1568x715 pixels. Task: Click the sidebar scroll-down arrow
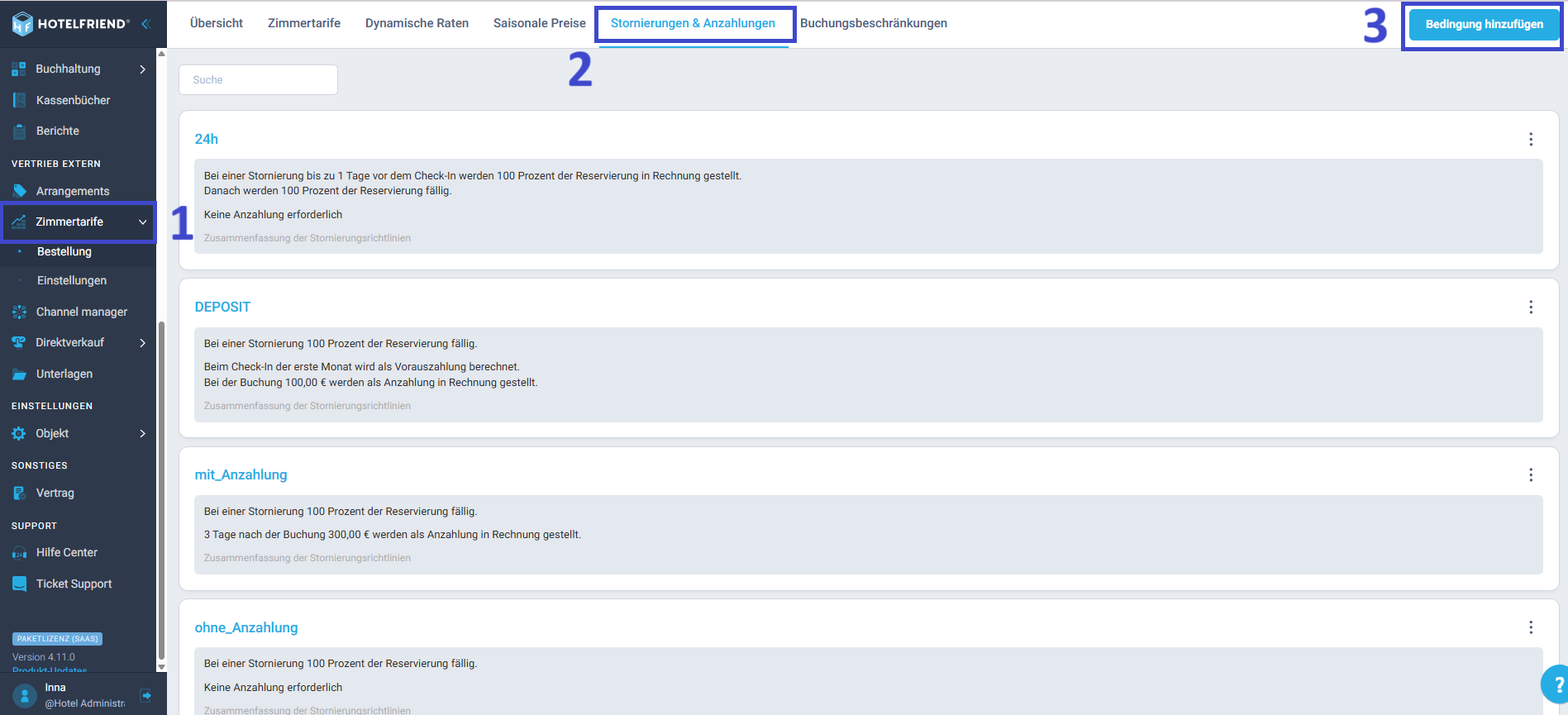[161, 666]
